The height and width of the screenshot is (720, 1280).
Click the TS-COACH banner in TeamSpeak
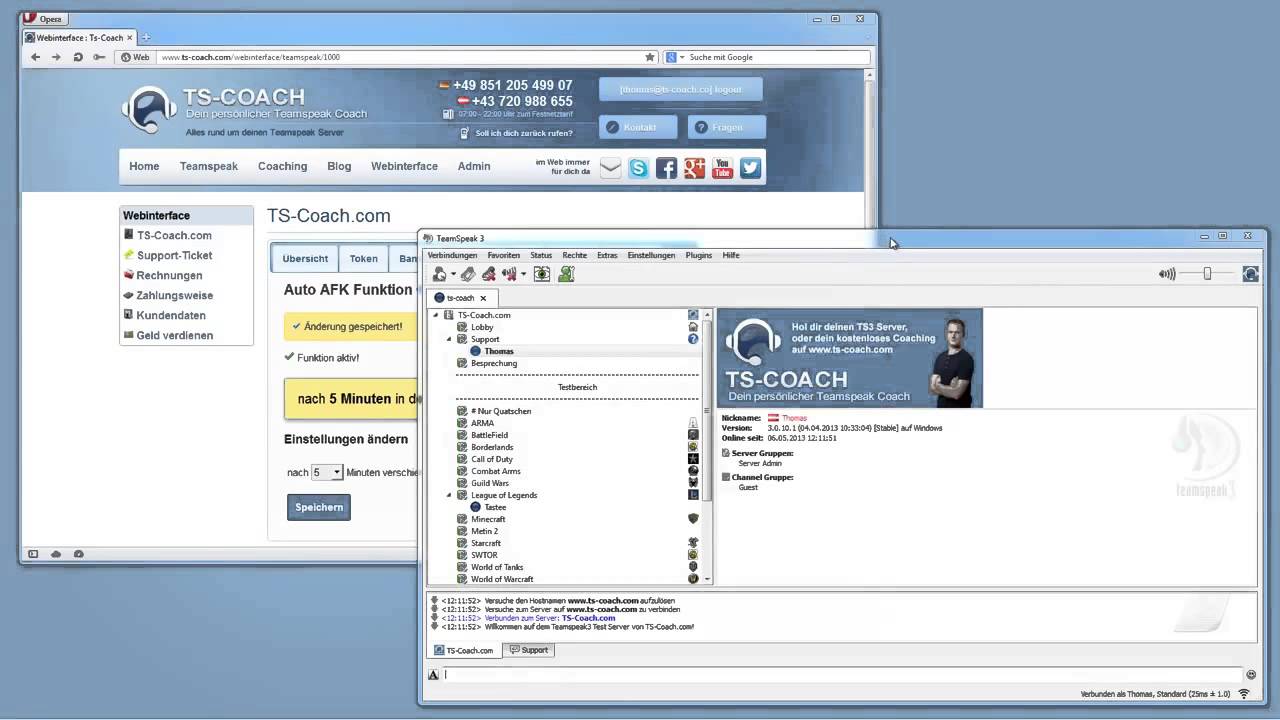coord(850,358)
